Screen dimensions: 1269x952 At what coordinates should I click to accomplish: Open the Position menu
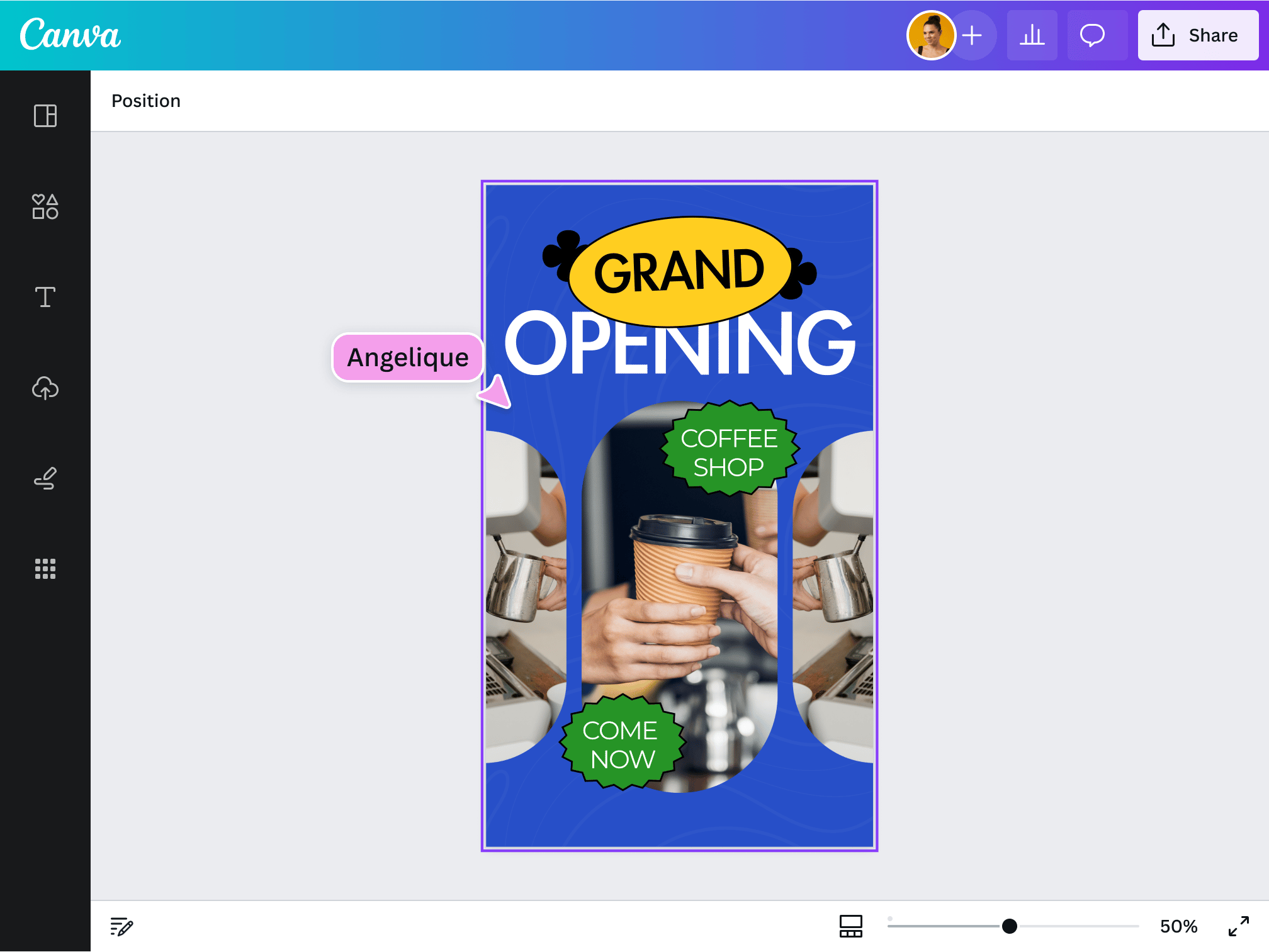click(x=146, y=101)
